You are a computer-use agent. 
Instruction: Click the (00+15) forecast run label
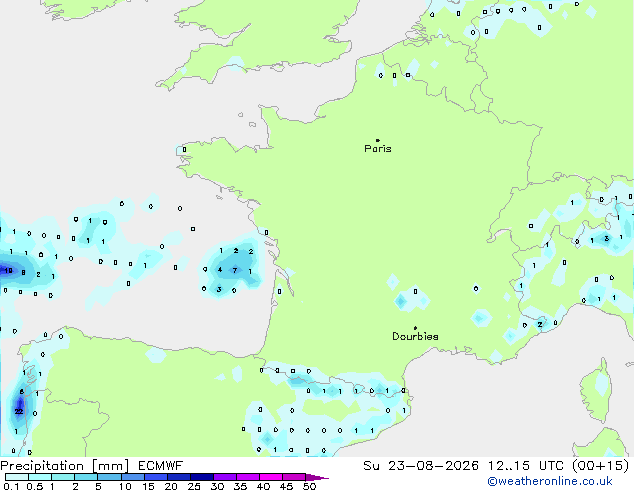[600, 466]
